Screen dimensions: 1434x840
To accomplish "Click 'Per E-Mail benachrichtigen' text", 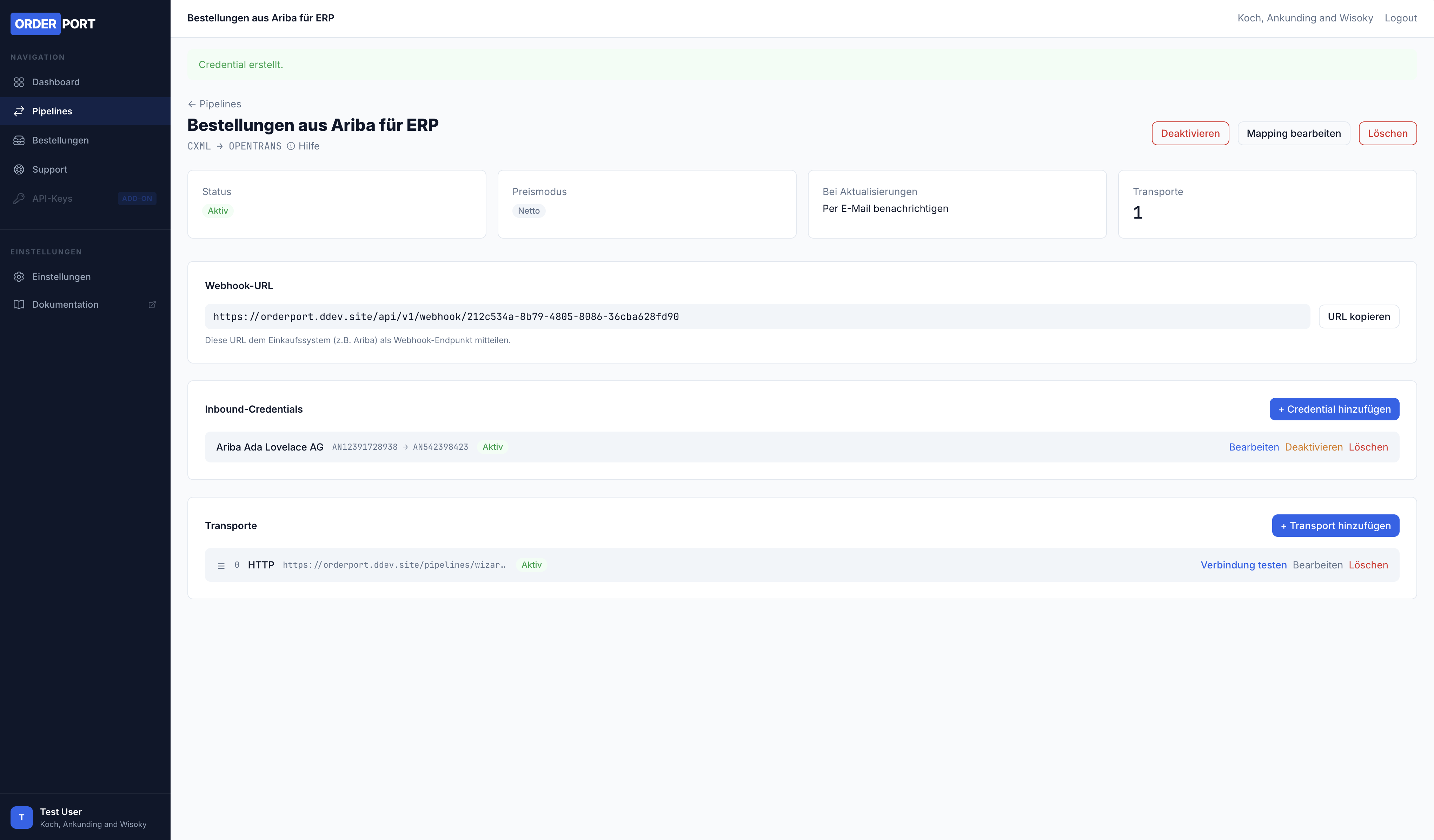I will [885, 208].
